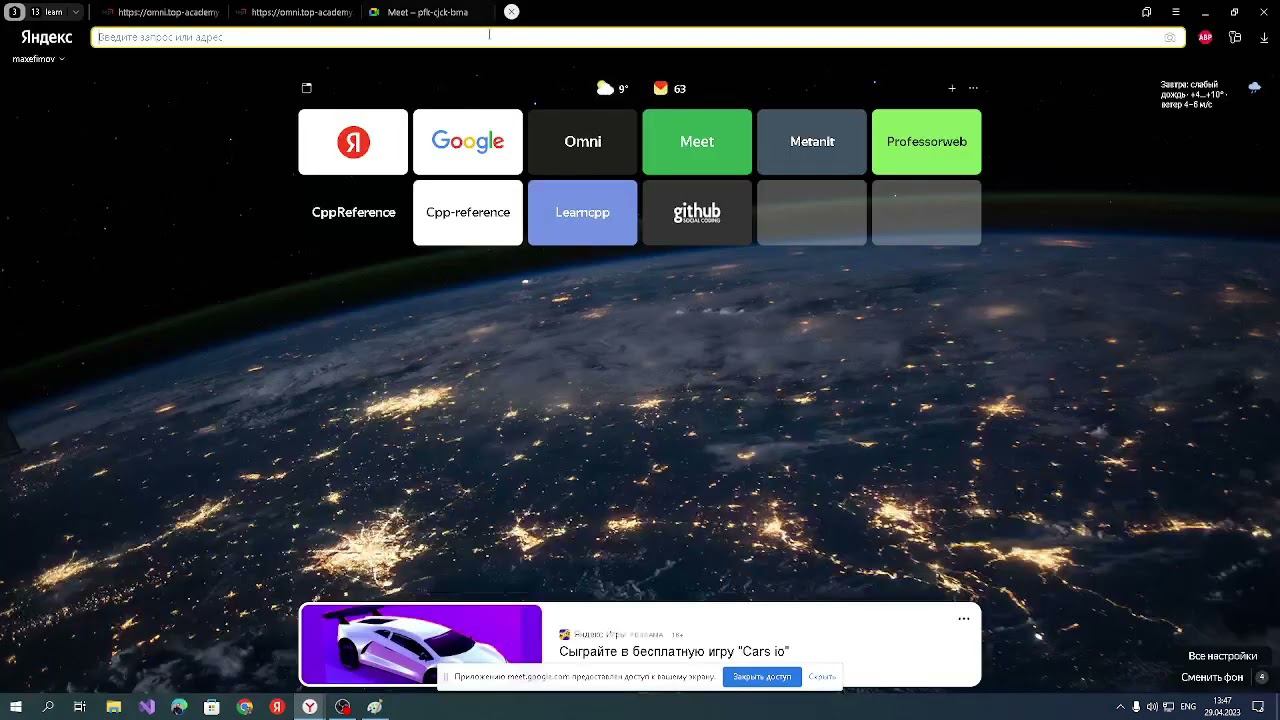This screenshot has height=720, width=1280.
Task: Open Microsoft Store taskbar icon
Action: click(212, 707)
